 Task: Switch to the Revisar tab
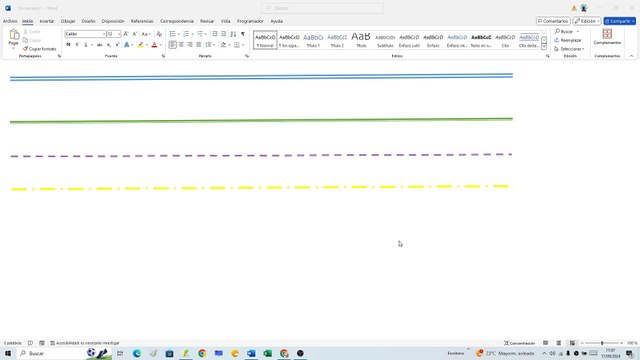point(207,21)
